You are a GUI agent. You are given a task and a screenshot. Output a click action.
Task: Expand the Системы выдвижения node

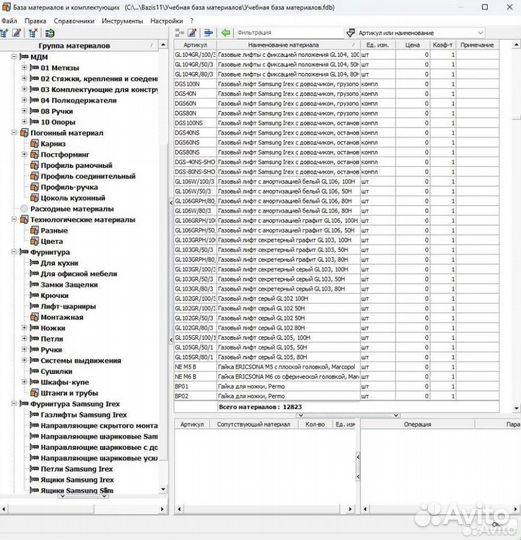tap(24, 360)
